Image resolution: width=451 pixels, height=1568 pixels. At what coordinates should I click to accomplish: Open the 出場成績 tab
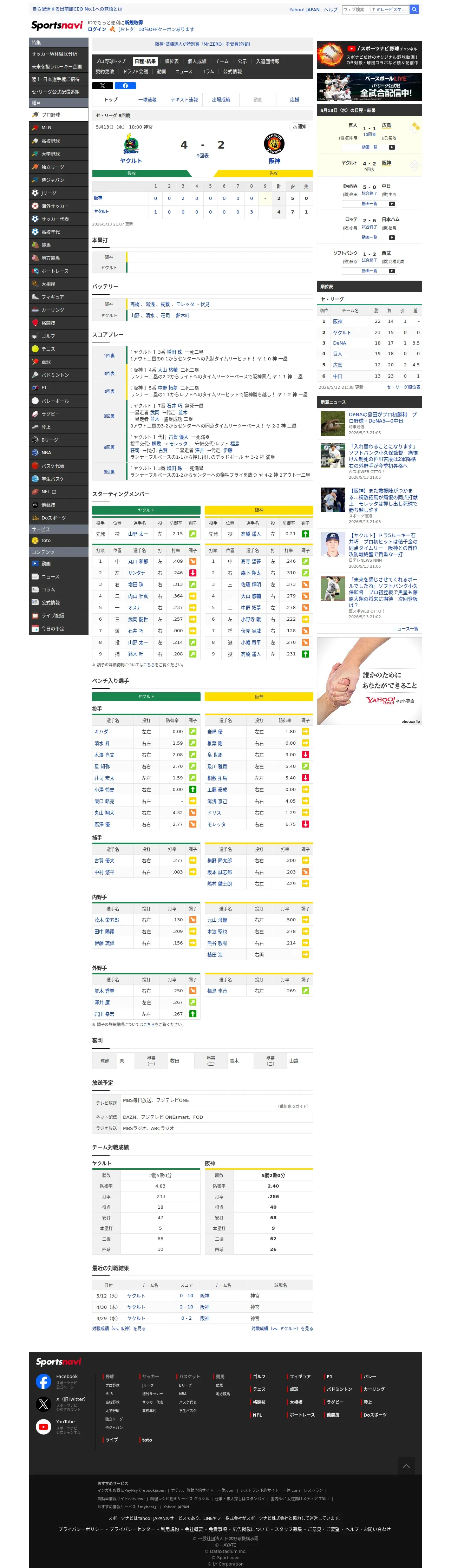pos(221,100)
